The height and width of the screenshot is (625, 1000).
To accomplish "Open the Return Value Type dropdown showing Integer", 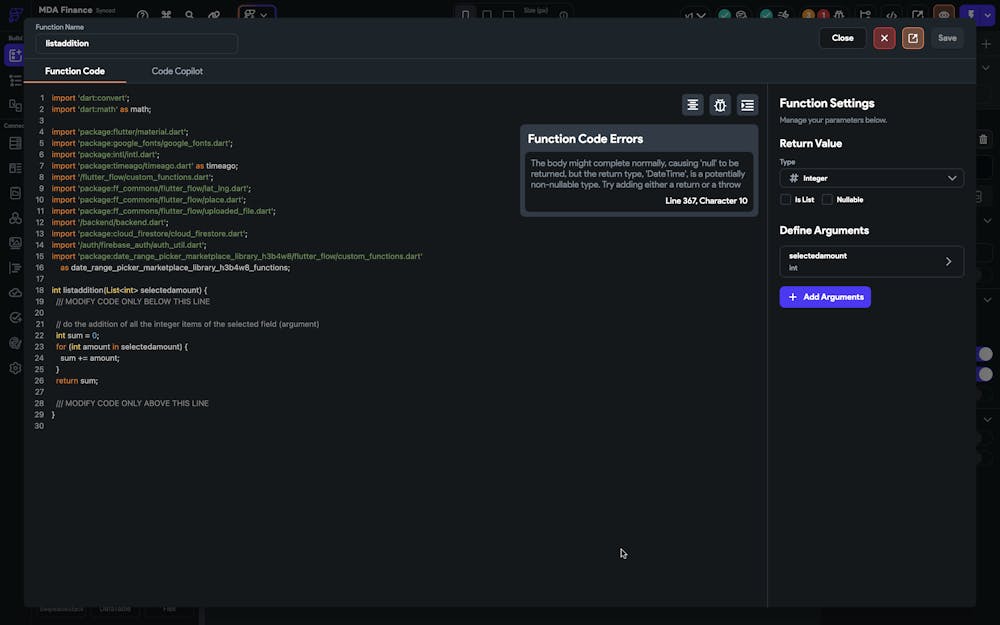I will click(x=871, y=179).
